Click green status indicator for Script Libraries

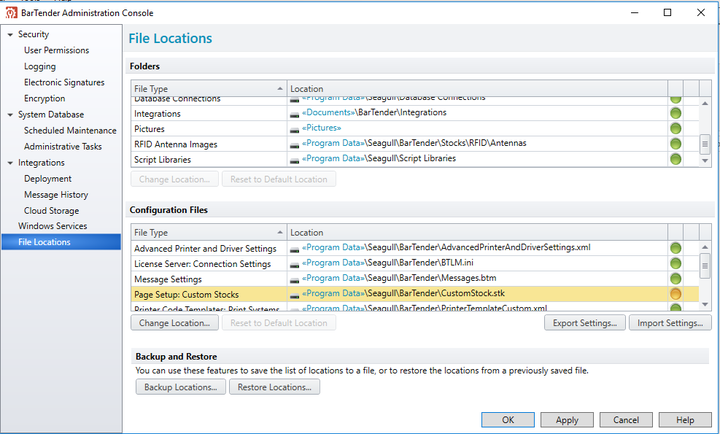pyautogui.click(x=675, y=159)
